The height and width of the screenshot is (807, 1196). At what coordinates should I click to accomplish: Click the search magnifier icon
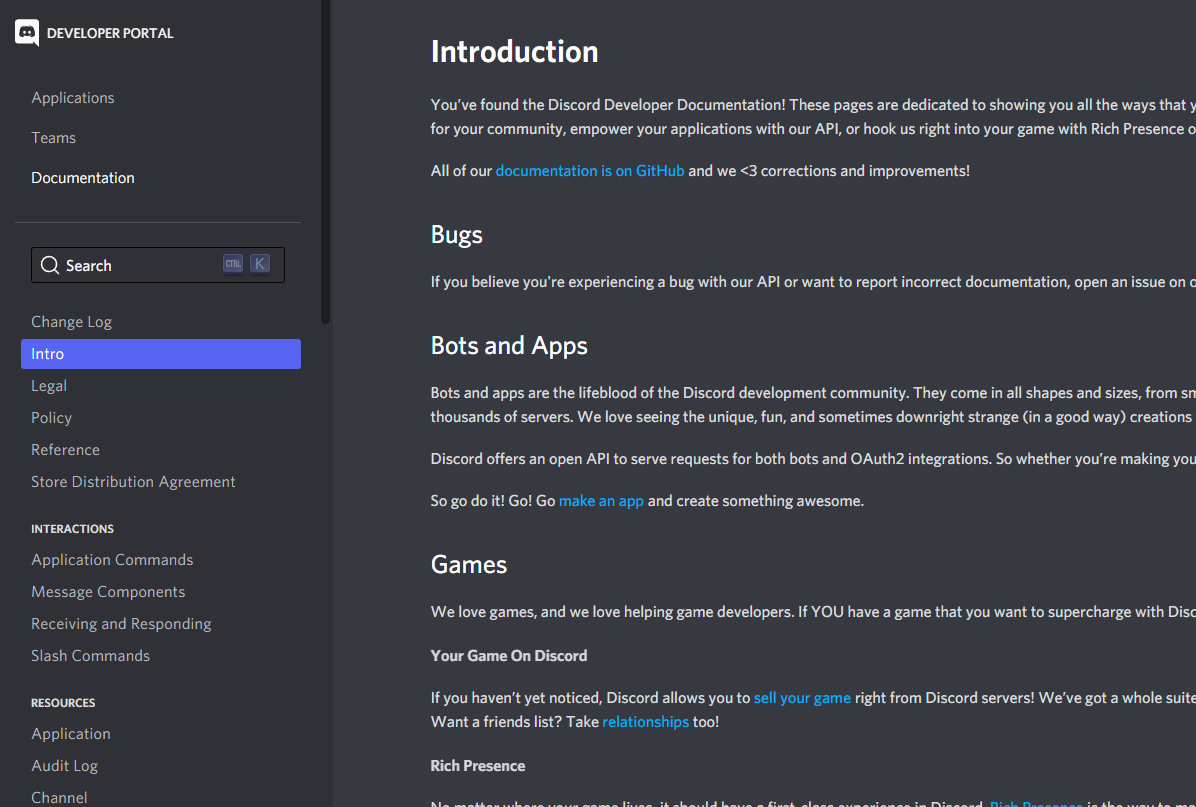pos(50,265)
